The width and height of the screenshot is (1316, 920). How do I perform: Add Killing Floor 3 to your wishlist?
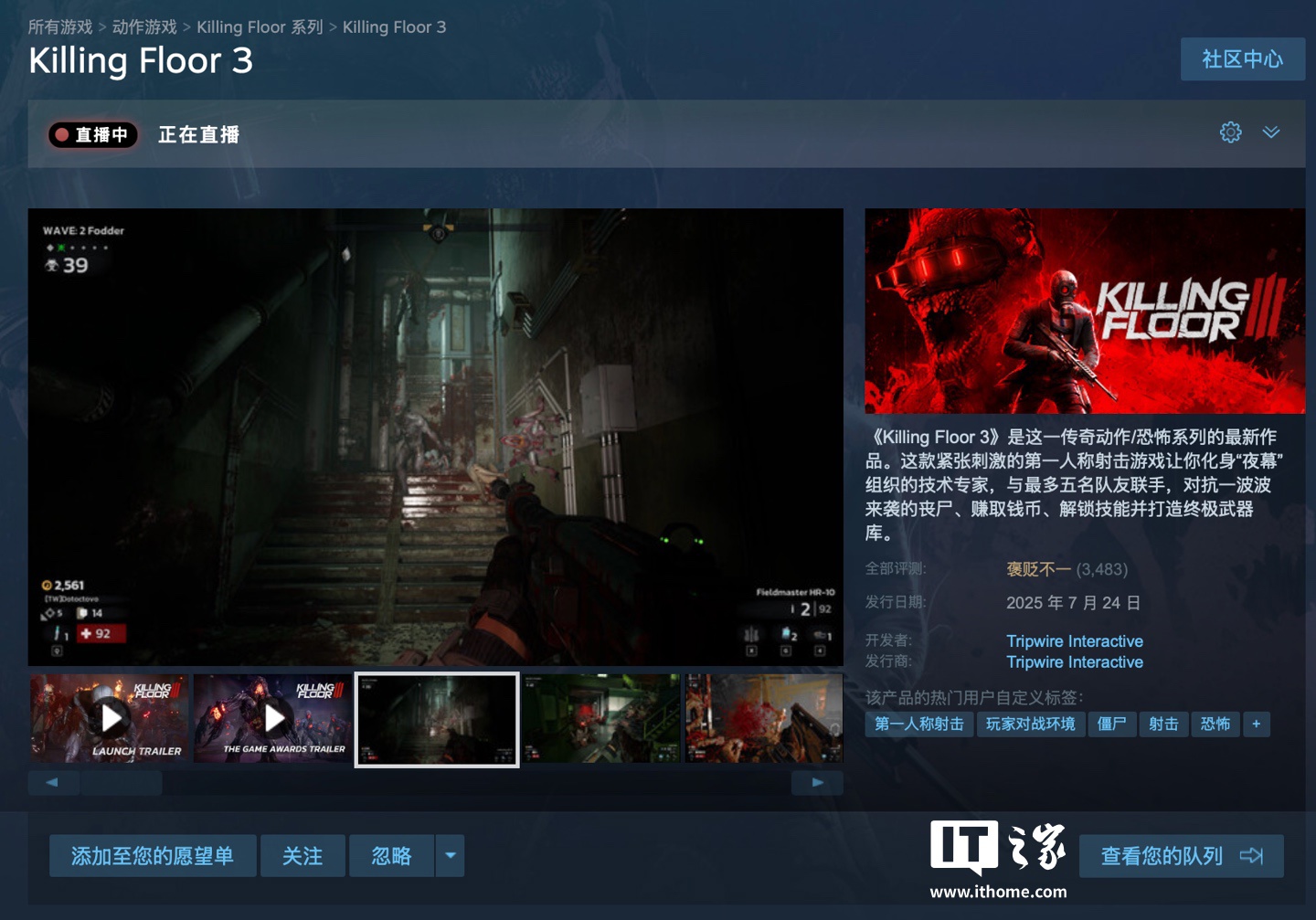(152, 856)
